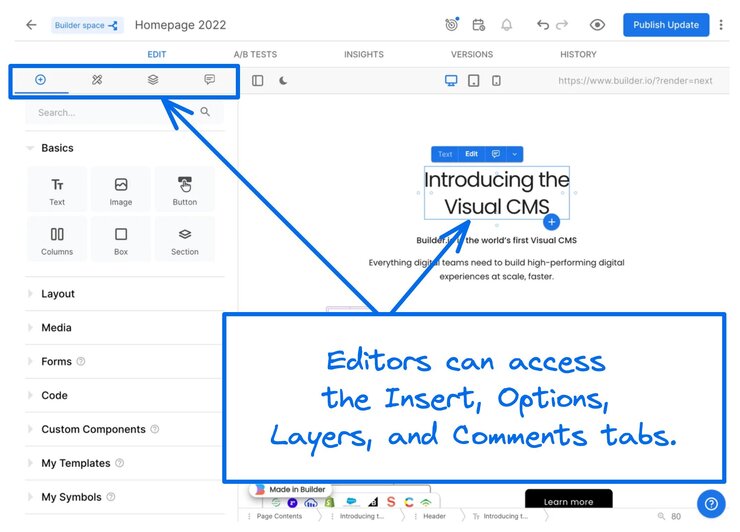
Task: Switch to the HISTORY tab
Action: pyautogui.click(x=578, y=54)
